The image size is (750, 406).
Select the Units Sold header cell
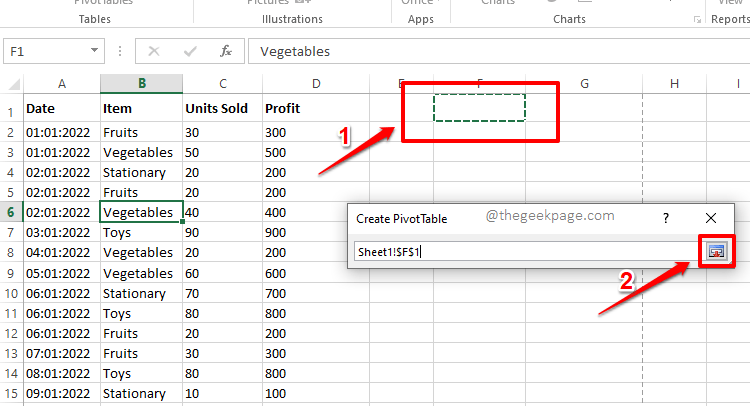[x=221, y=108]
